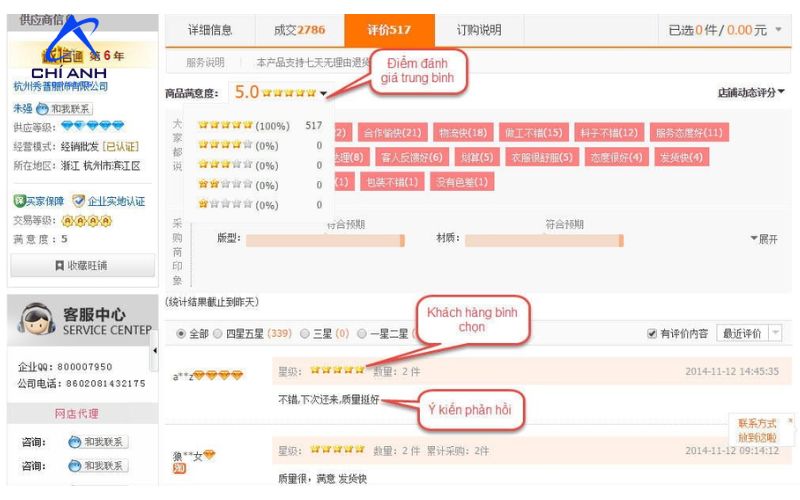This screenshot has width=800, height=500.
Task: Switch to the 详细信息 tab
Action: click(x=210, y=30)
